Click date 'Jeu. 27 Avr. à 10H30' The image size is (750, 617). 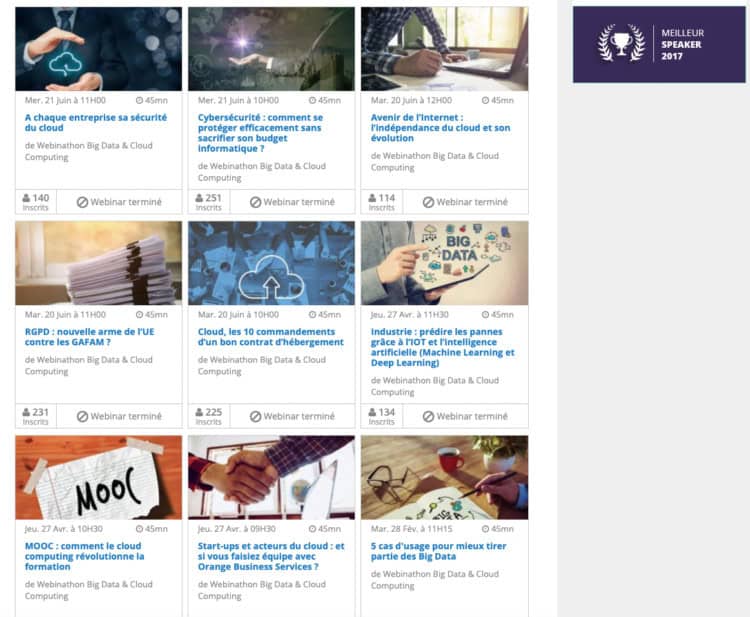tap(64, 529)
